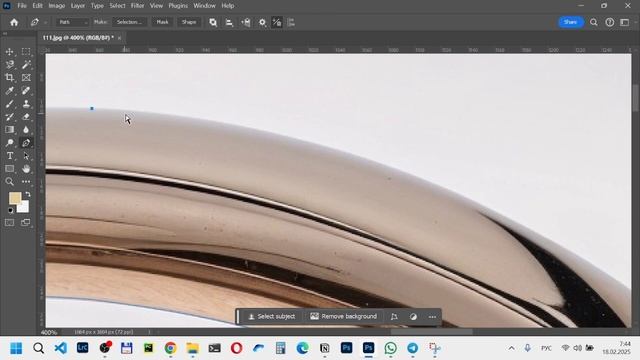Open the Image menu
Viewport: 640px width, 360px height.
pos(57,6)
